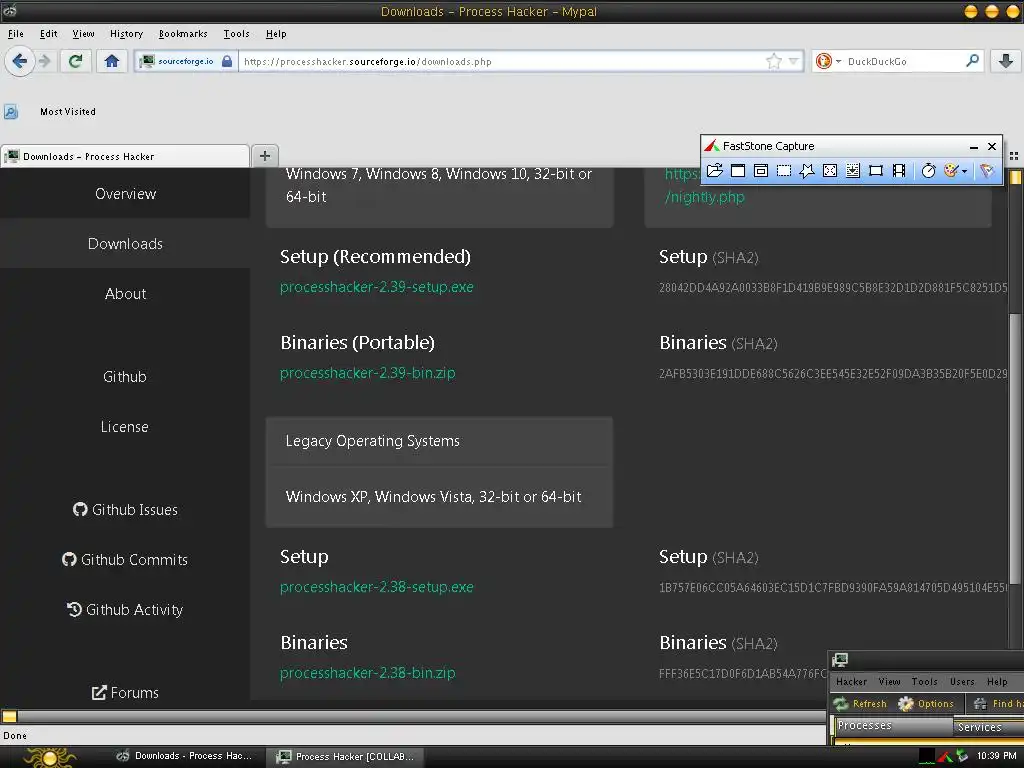The height and width of the screenshot is (768, 1024).
Task: Open the Bookmarks menu
Action: (x=183, y=34)
